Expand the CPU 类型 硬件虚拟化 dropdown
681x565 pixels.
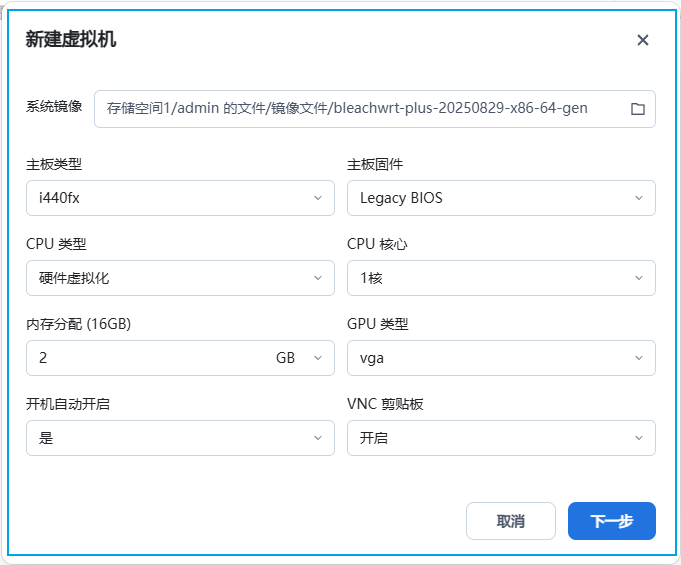point(180,278)
